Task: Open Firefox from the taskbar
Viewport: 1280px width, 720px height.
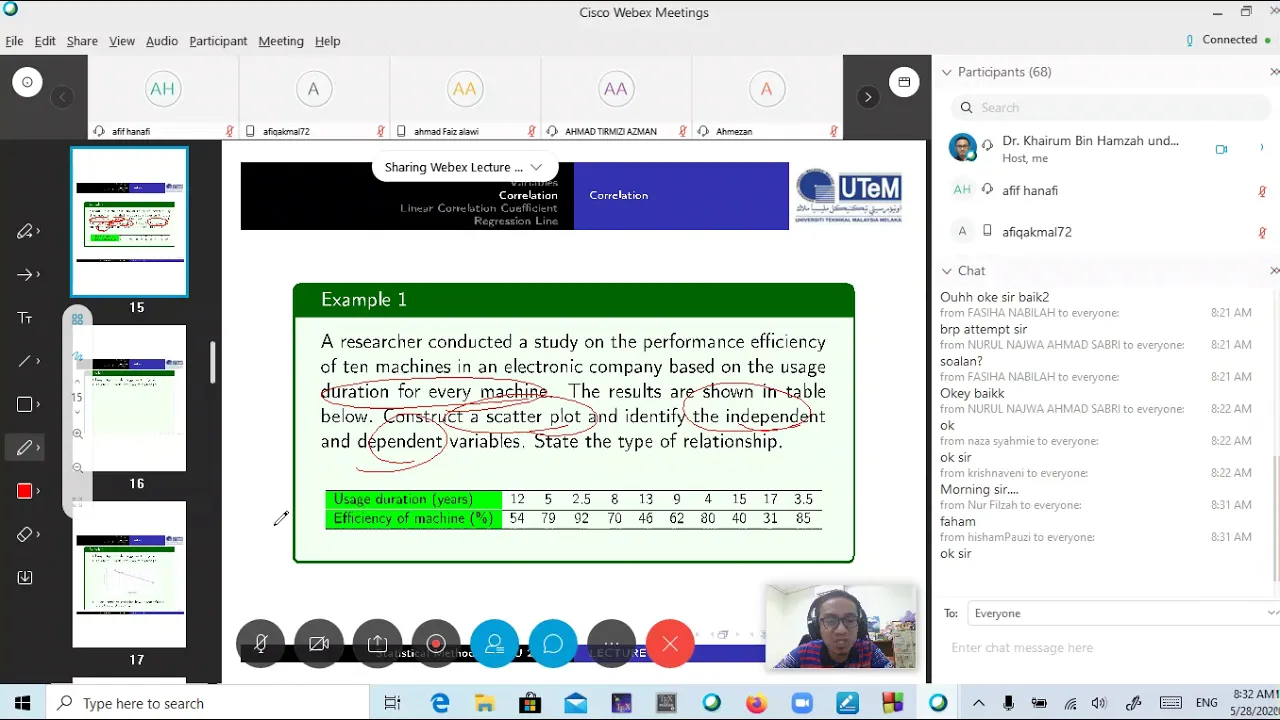Action: coord(756,703)
